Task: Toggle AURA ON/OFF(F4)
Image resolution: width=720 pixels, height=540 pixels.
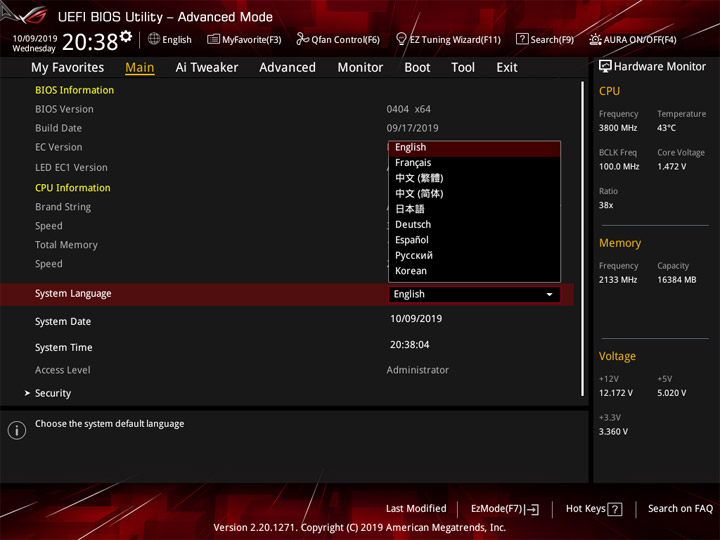Action: 633,39
